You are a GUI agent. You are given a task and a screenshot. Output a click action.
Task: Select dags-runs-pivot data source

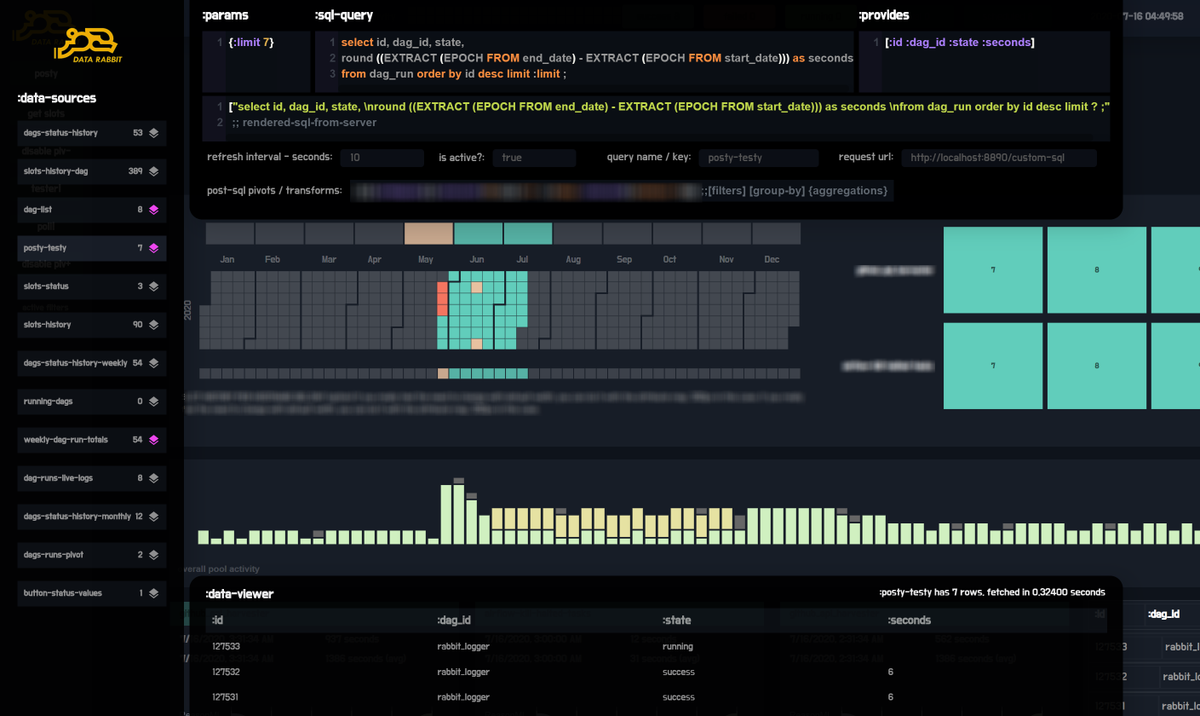click(91, 554)
